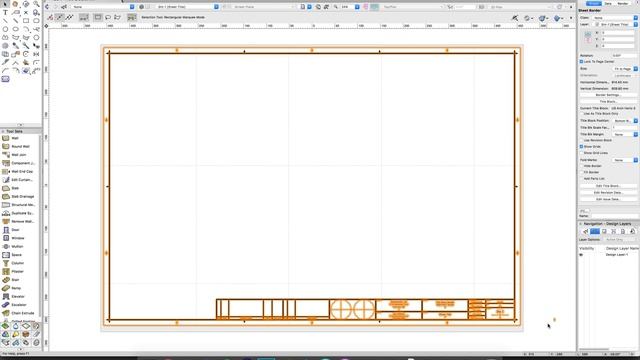Toggle Show Grid Lines checkbox
640x360 pixels.
coord(581,153)
